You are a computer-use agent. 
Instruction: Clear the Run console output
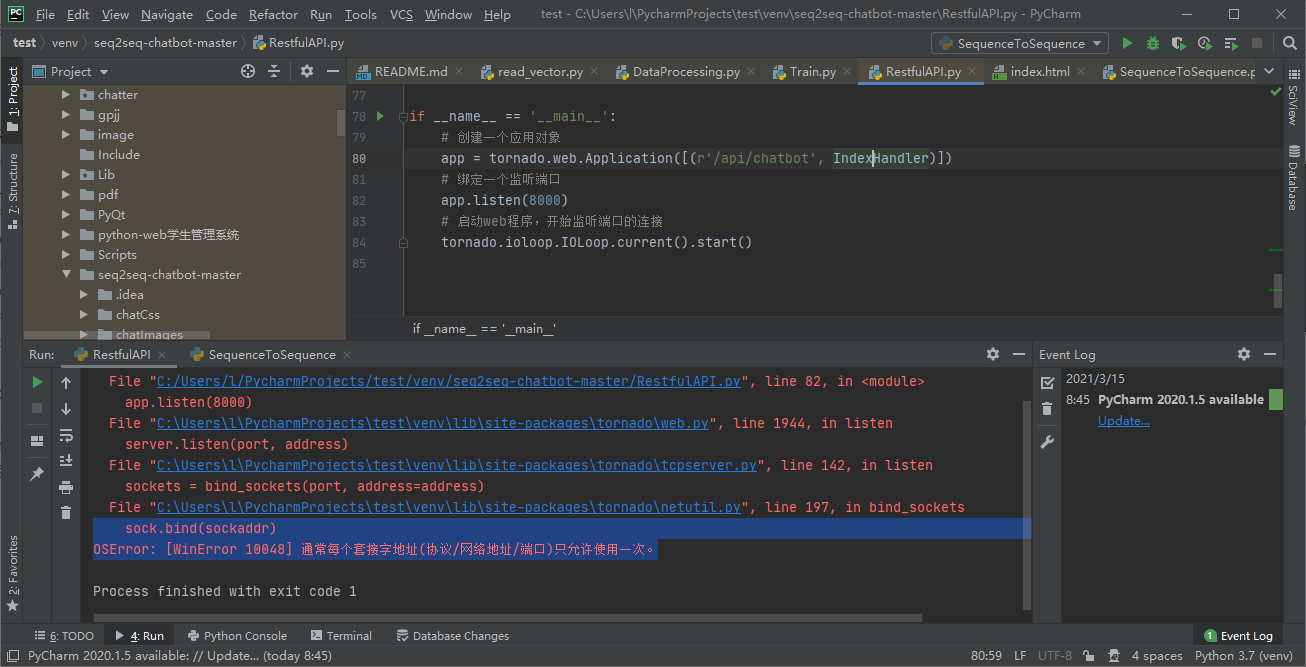[x=65, y=513]
